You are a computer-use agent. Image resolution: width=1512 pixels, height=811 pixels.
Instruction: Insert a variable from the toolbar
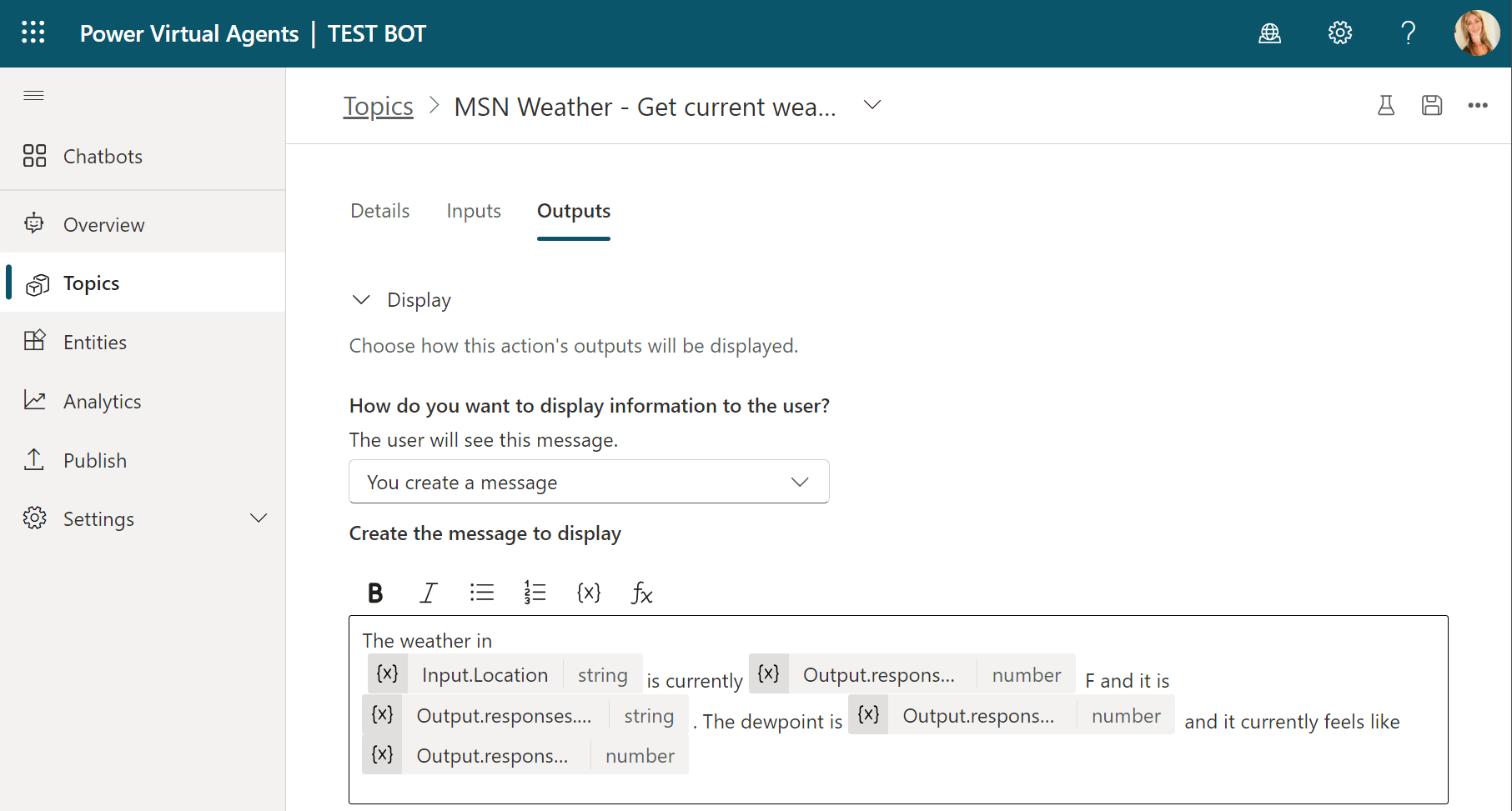589,593
